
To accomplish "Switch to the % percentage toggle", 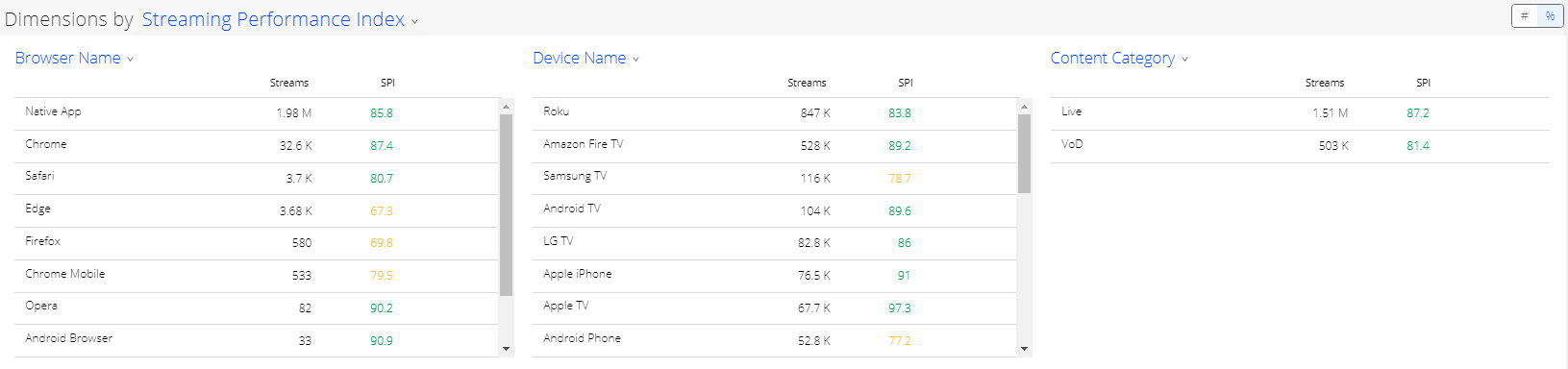I will [x=1550, y=15].
